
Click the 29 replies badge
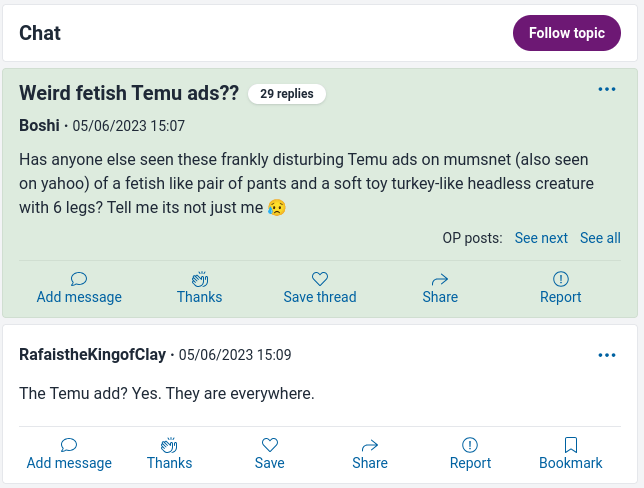pyautogui.click(x=286, y=94)
